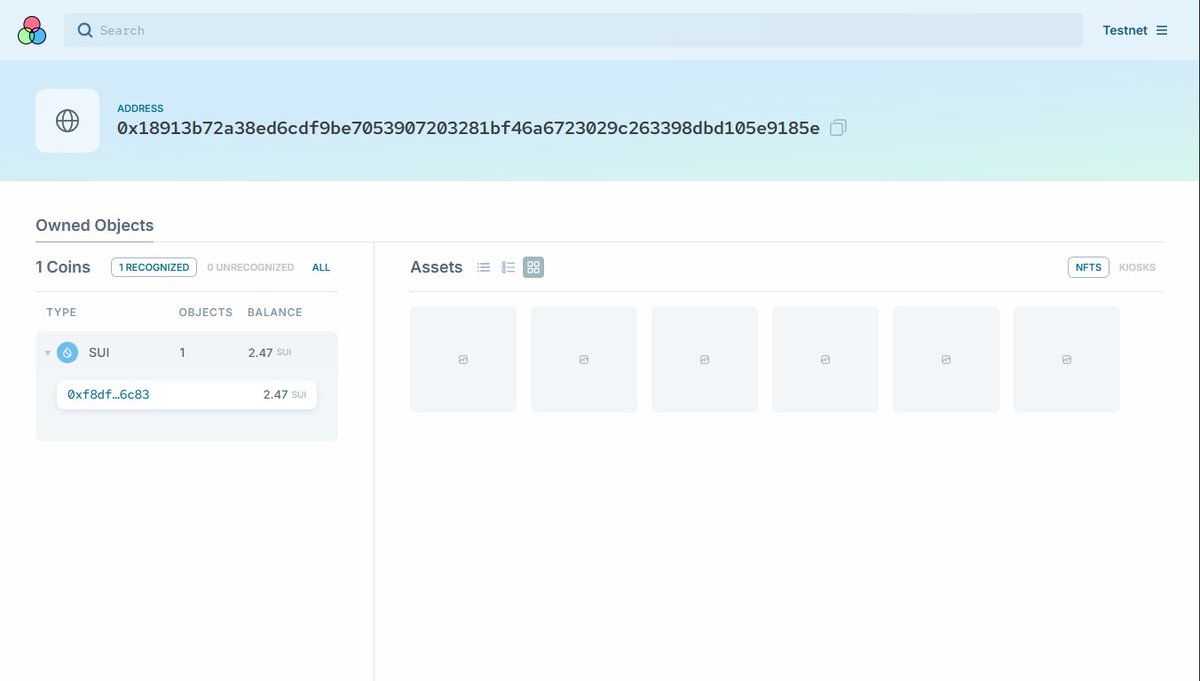Click the TYPE column header
Screen dimensions: 1200x681
[x=61, y=312]
